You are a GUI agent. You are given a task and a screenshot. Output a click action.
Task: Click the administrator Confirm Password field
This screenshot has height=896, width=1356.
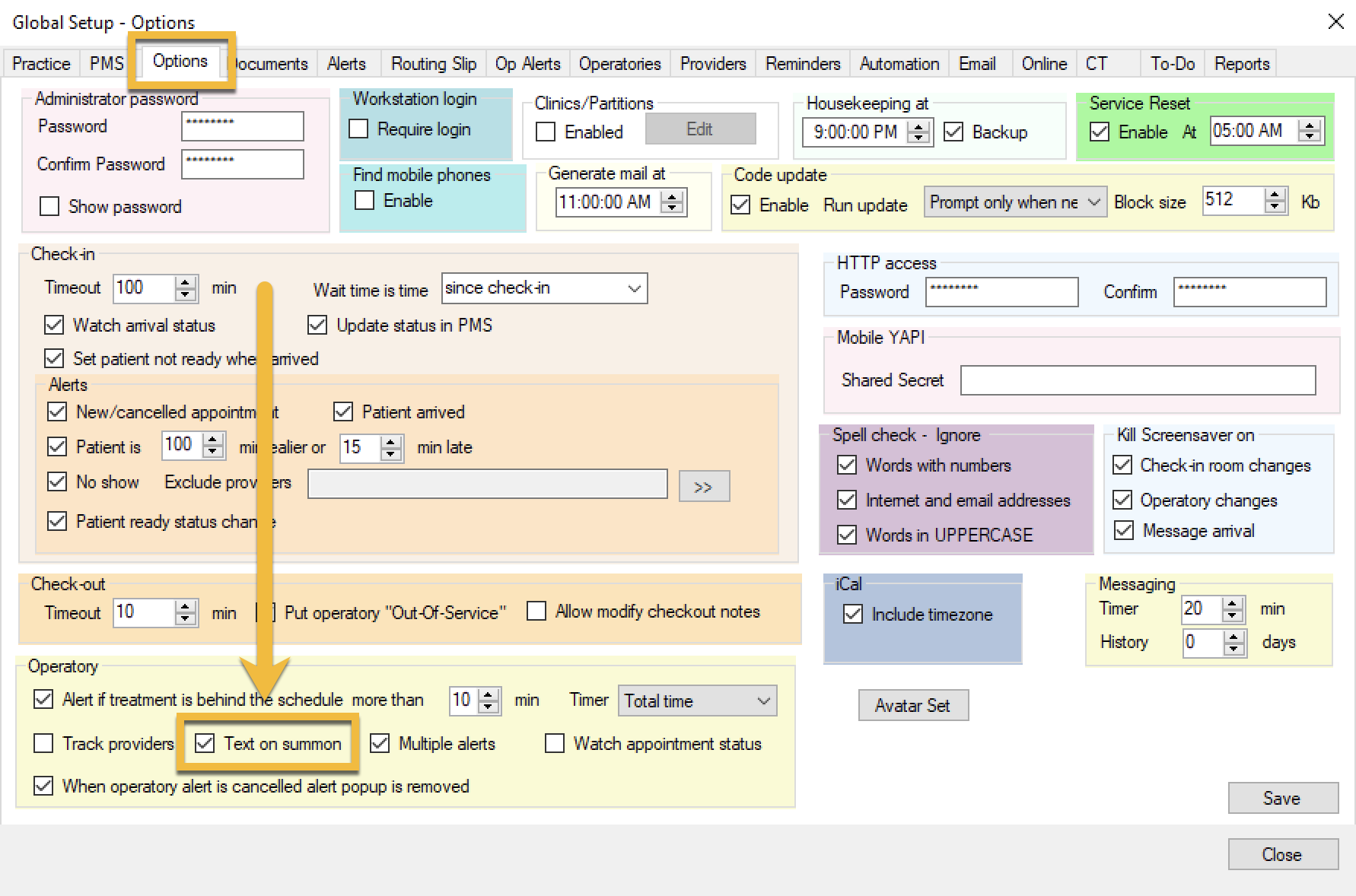click(243, 164)
